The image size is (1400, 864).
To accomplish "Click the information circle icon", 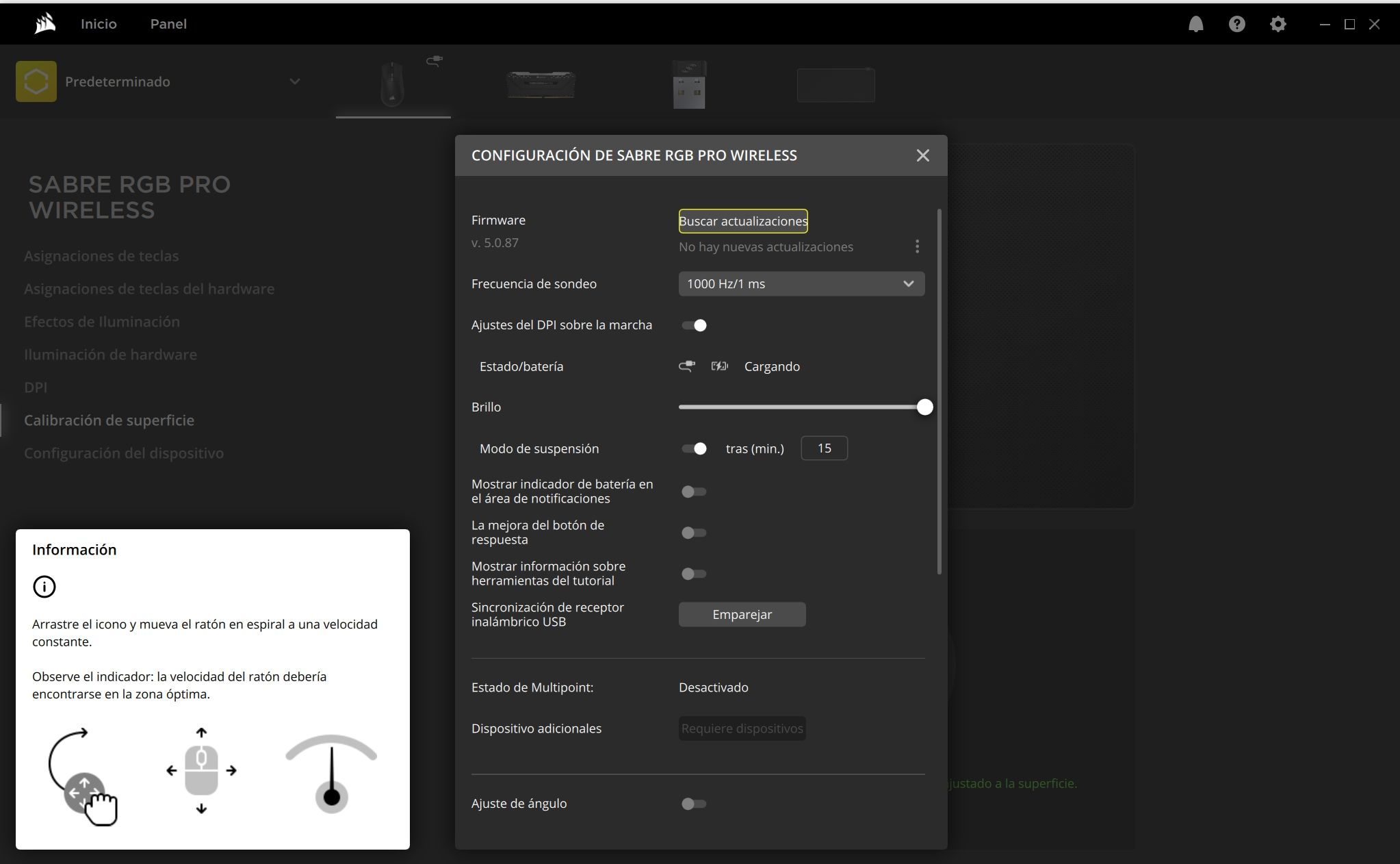I will [x=44, y=587].
